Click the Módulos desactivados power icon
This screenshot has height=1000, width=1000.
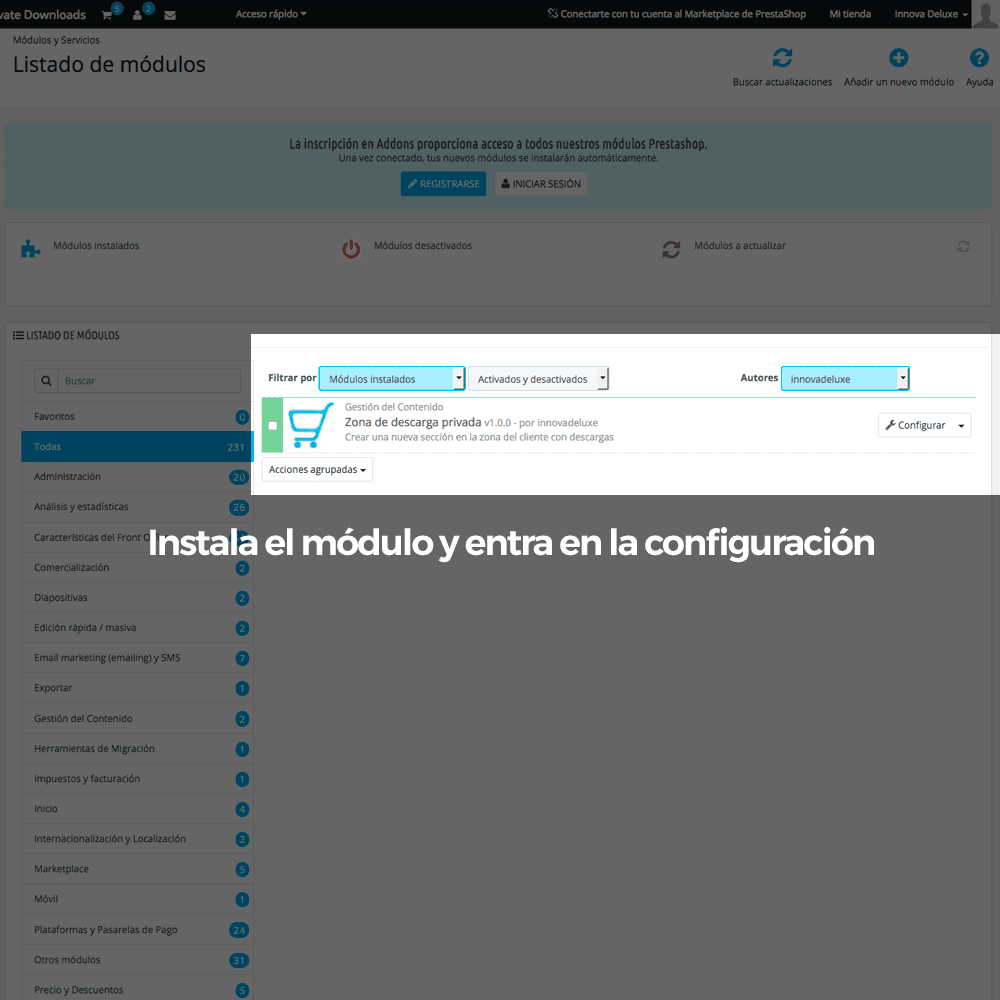(351, 249)
